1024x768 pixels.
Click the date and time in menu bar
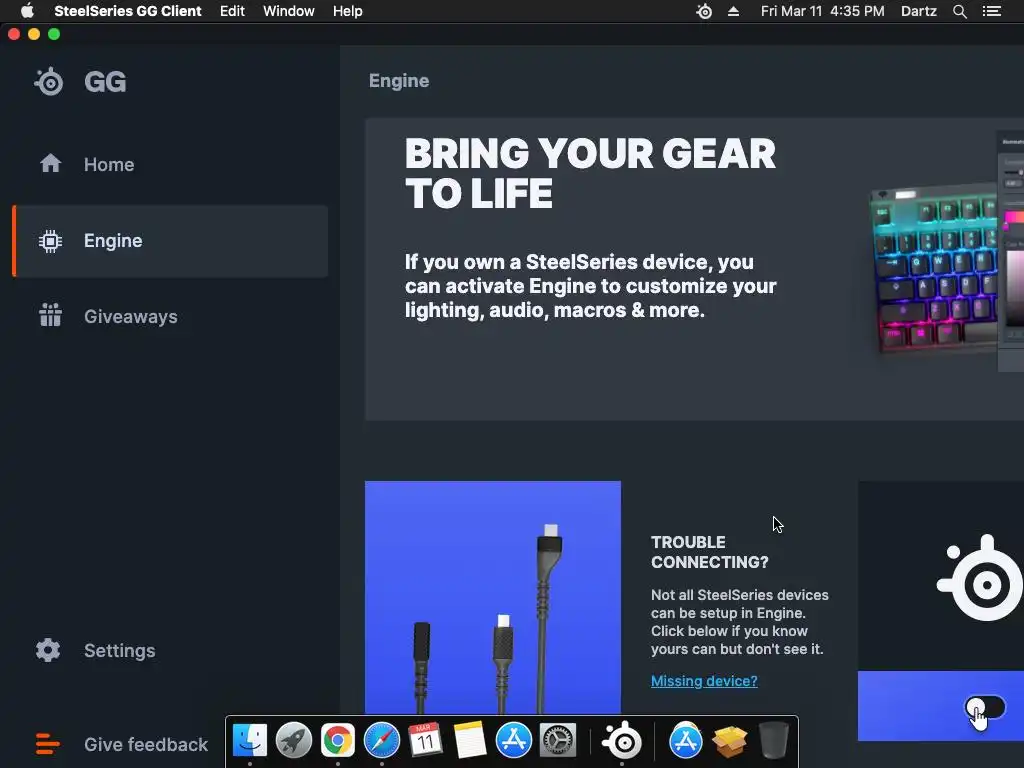(x=822, y=11)
